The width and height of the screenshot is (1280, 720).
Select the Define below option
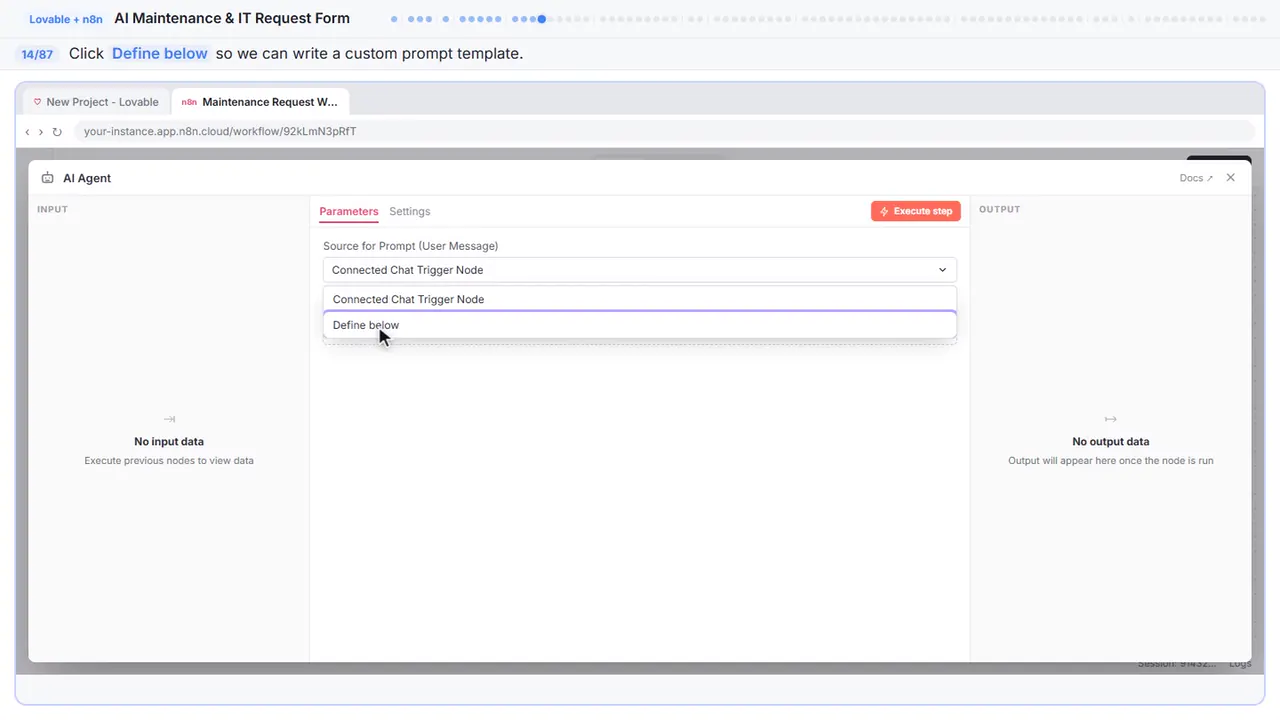(640, 325)
